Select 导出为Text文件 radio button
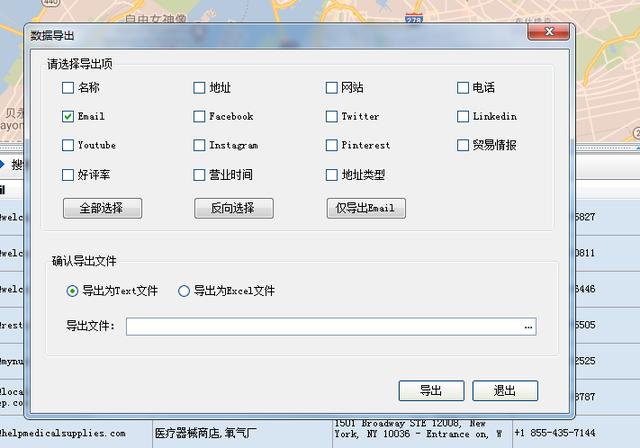 (x=72, y=291)
